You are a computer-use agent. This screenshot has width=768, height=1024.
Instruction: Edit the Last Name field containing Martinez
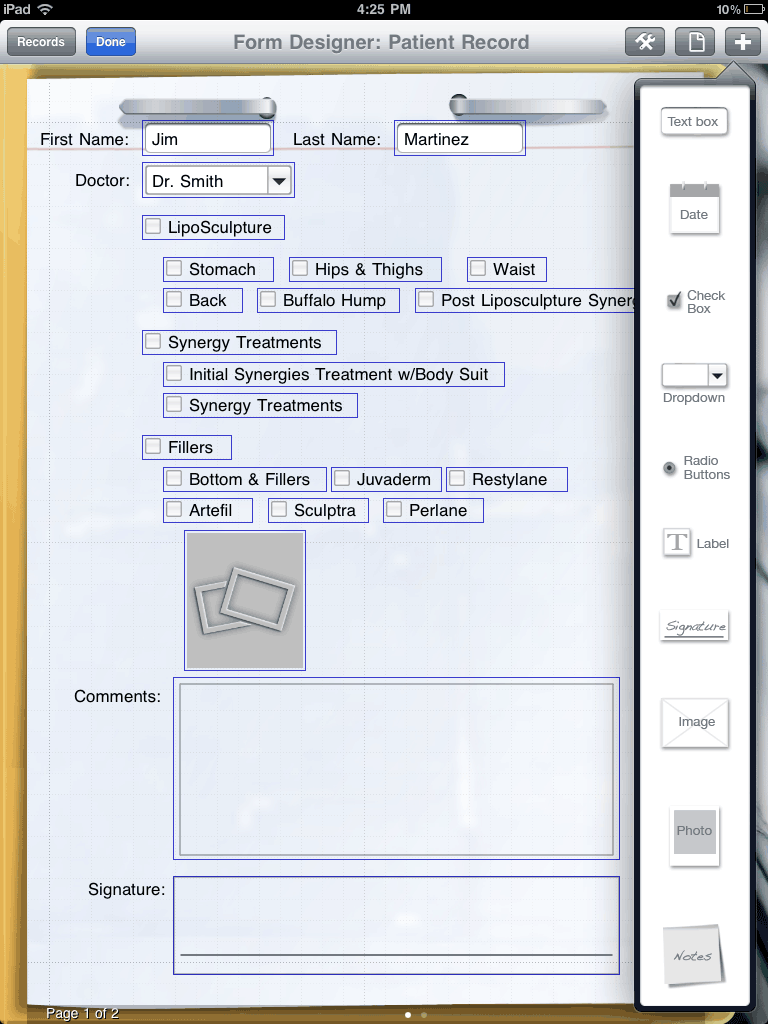point(460,138)
